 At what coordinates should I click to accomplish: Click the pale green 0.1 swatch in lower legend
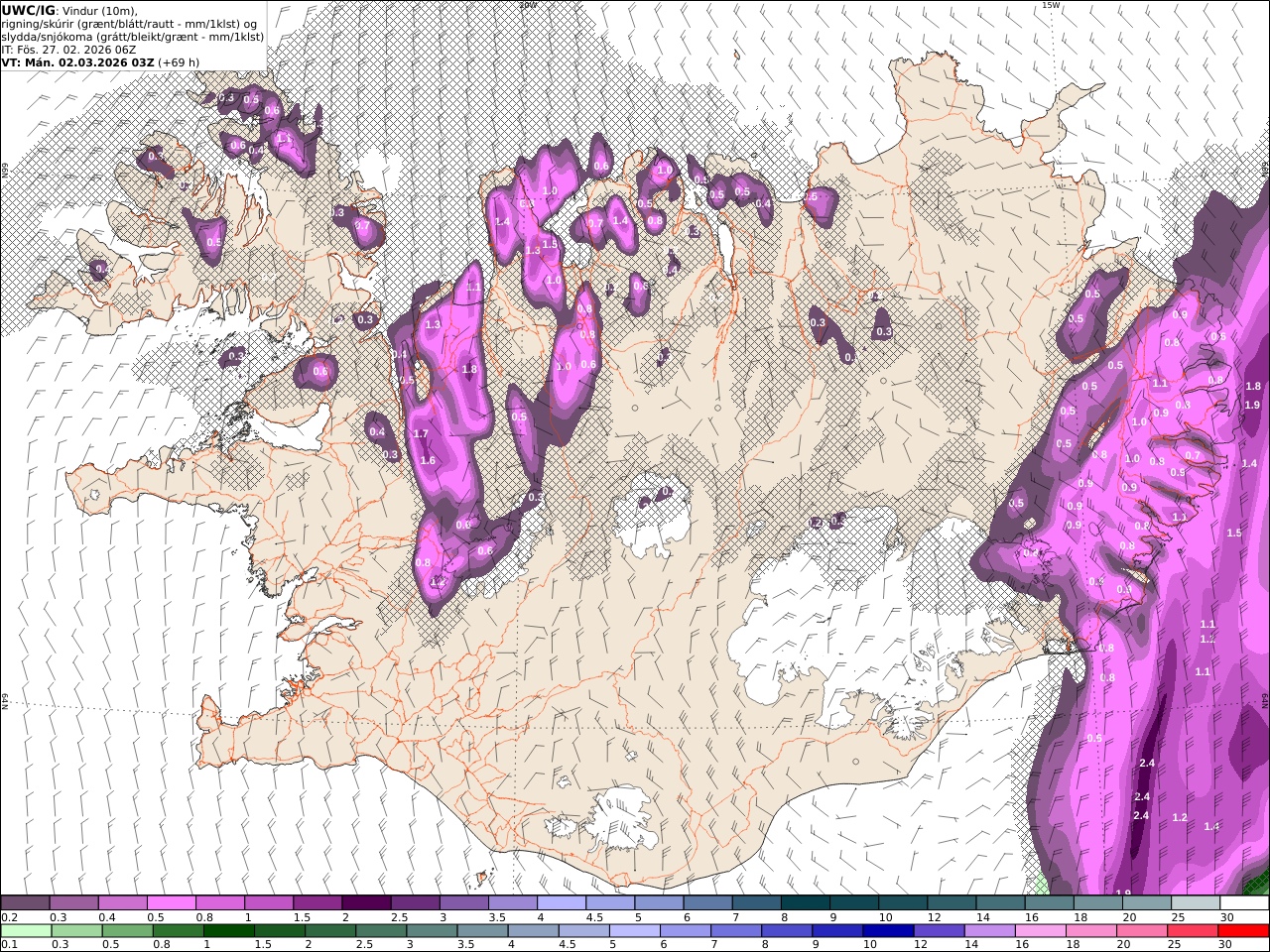click(26, 931)
